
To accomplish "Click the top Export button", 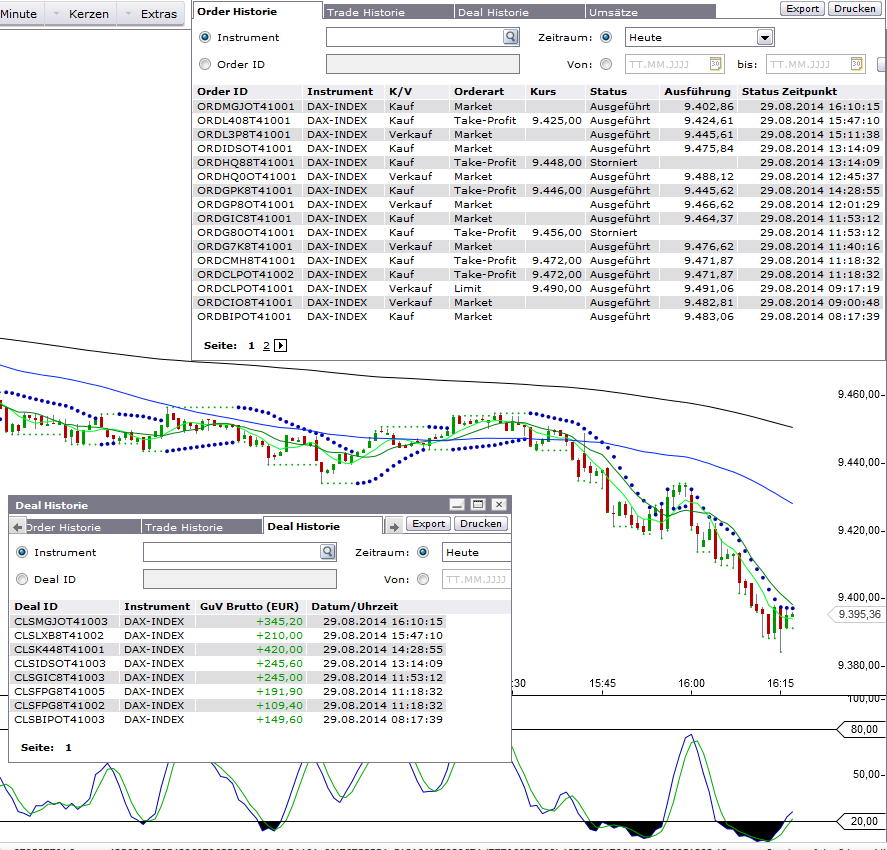I will (x=802, y=8).
